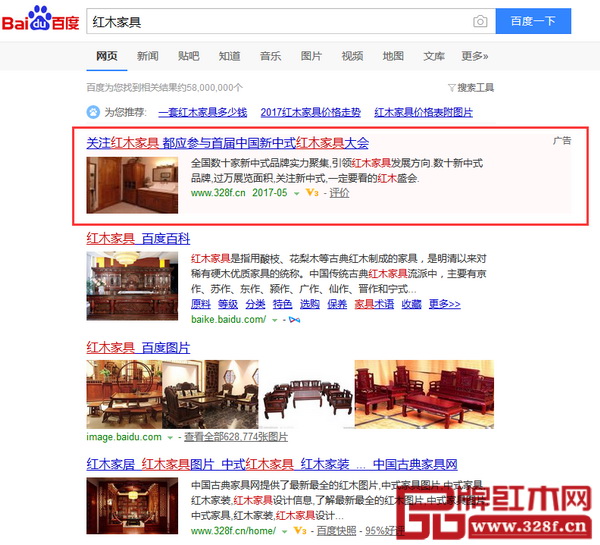Switch to the 新闻 tab
This screenshot has width=600, height=545.
click(x=148, y=56)
